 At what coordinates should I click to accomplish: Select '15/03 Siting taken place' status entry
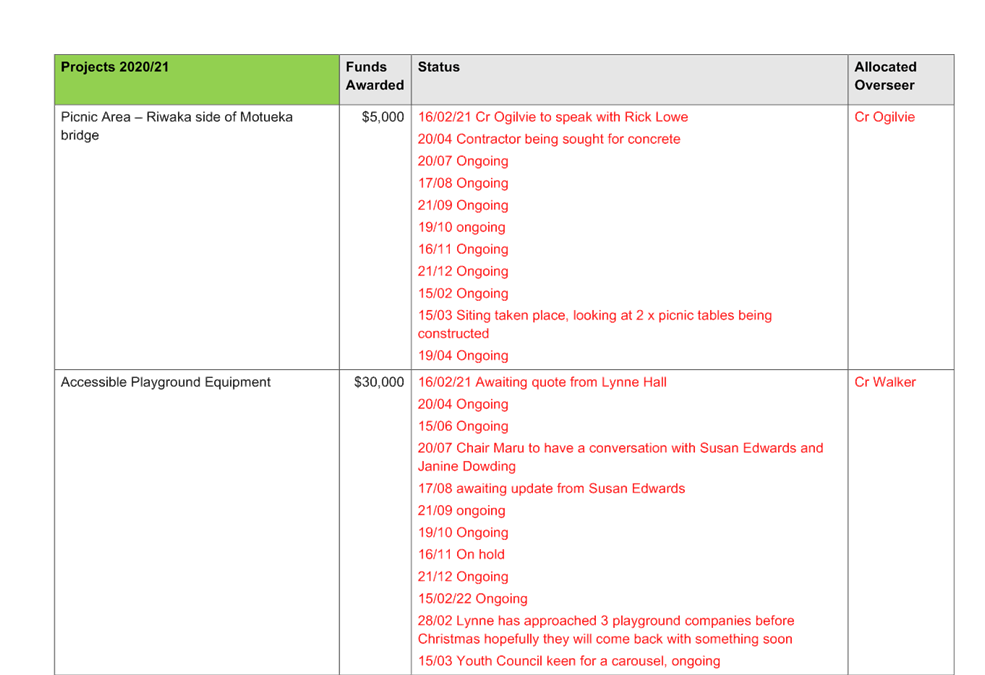point(595,325)
